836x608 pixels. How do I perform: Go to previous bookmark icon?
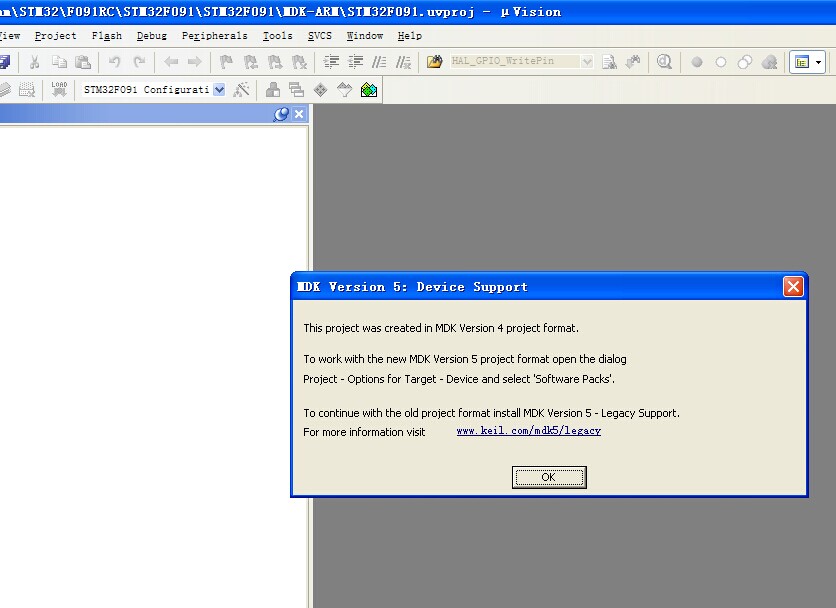point(250,62)
